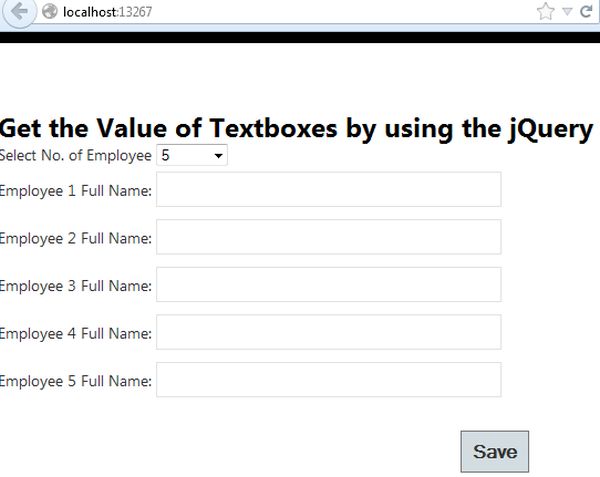The width and height of the screenshot is (600, 477).
Task: Bookmark this page with the star icon
Action: click(x=545, y=12)
